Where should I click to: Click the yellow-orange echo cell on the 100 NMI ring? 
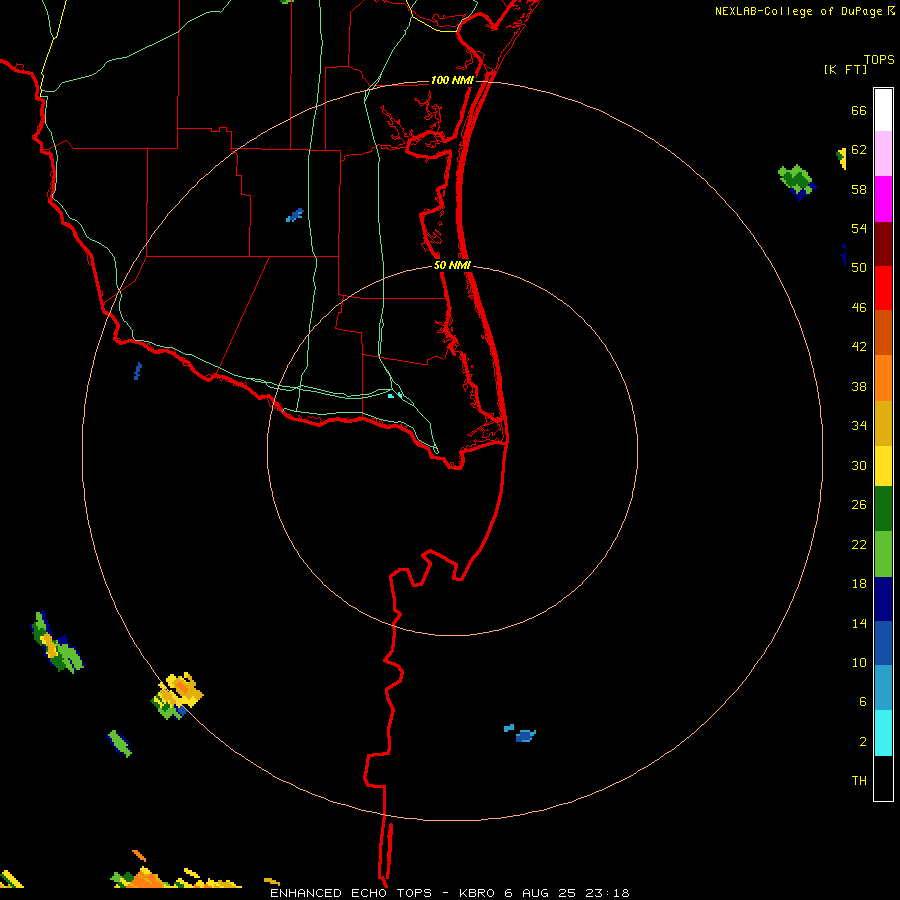177,695
